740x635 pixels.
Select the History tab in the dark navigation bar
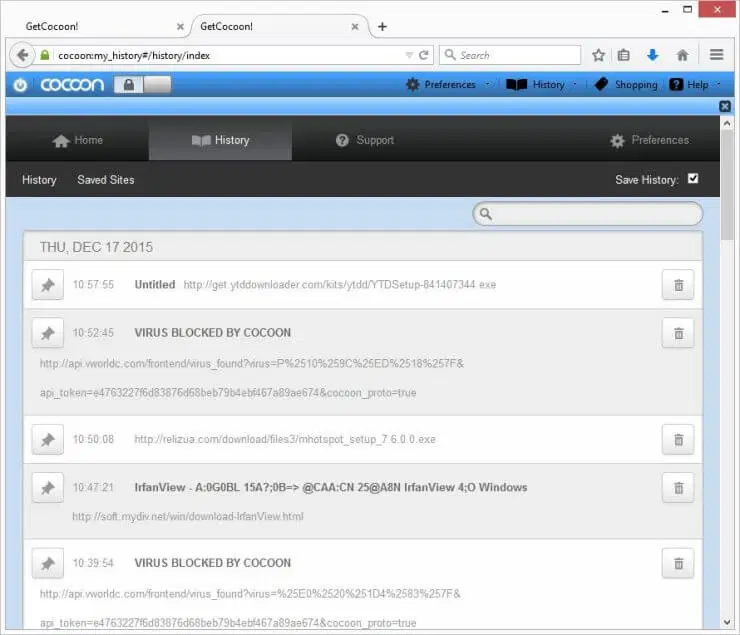tap(220, 140)
